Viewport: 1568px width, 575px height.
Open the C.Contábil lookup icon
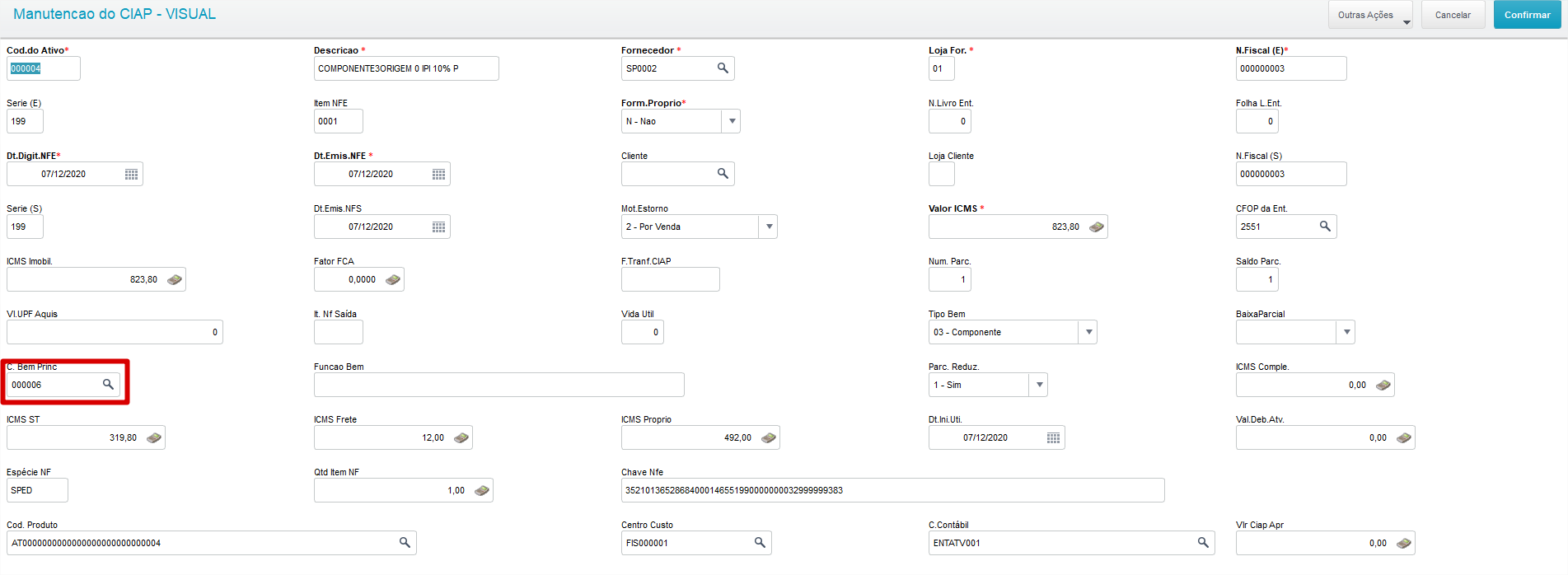coord(1203,543)
